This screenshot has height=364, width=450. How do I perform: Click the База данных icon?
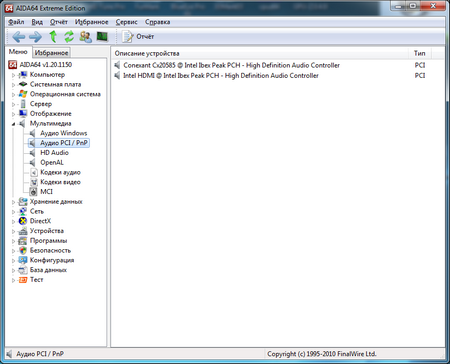(23, 270)
